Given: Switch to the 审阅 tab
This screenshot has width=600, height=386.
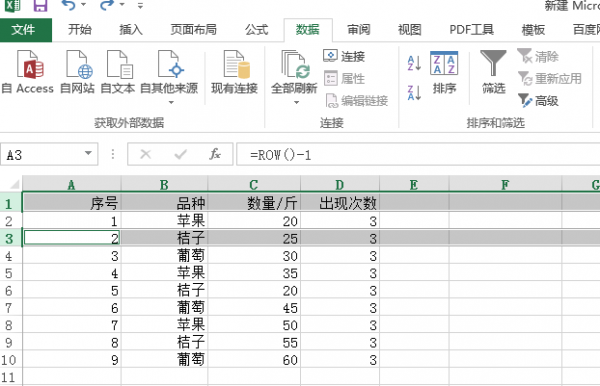Looking at the screenshot, I should point(359,30).
